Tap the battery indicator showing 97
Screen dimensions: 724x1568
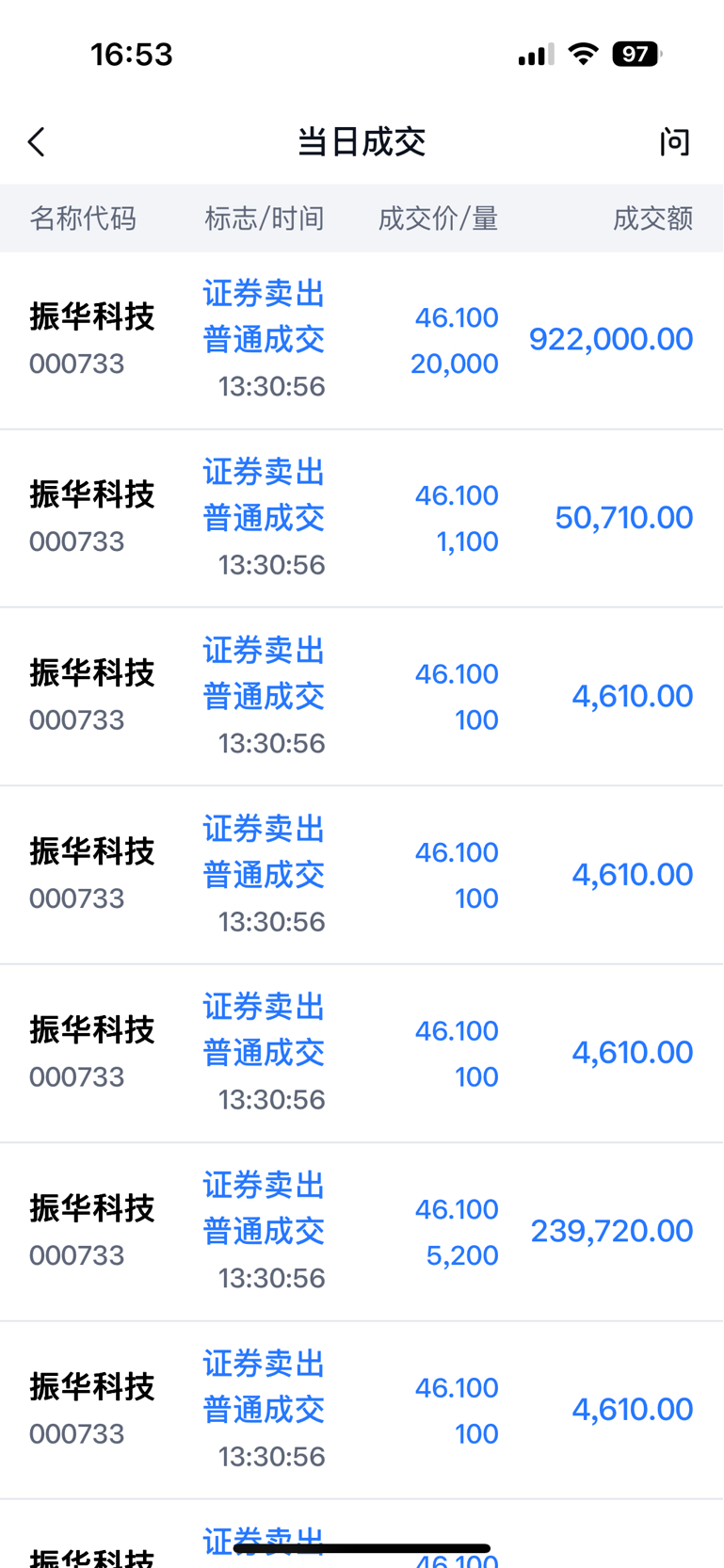tap(636, 54)
